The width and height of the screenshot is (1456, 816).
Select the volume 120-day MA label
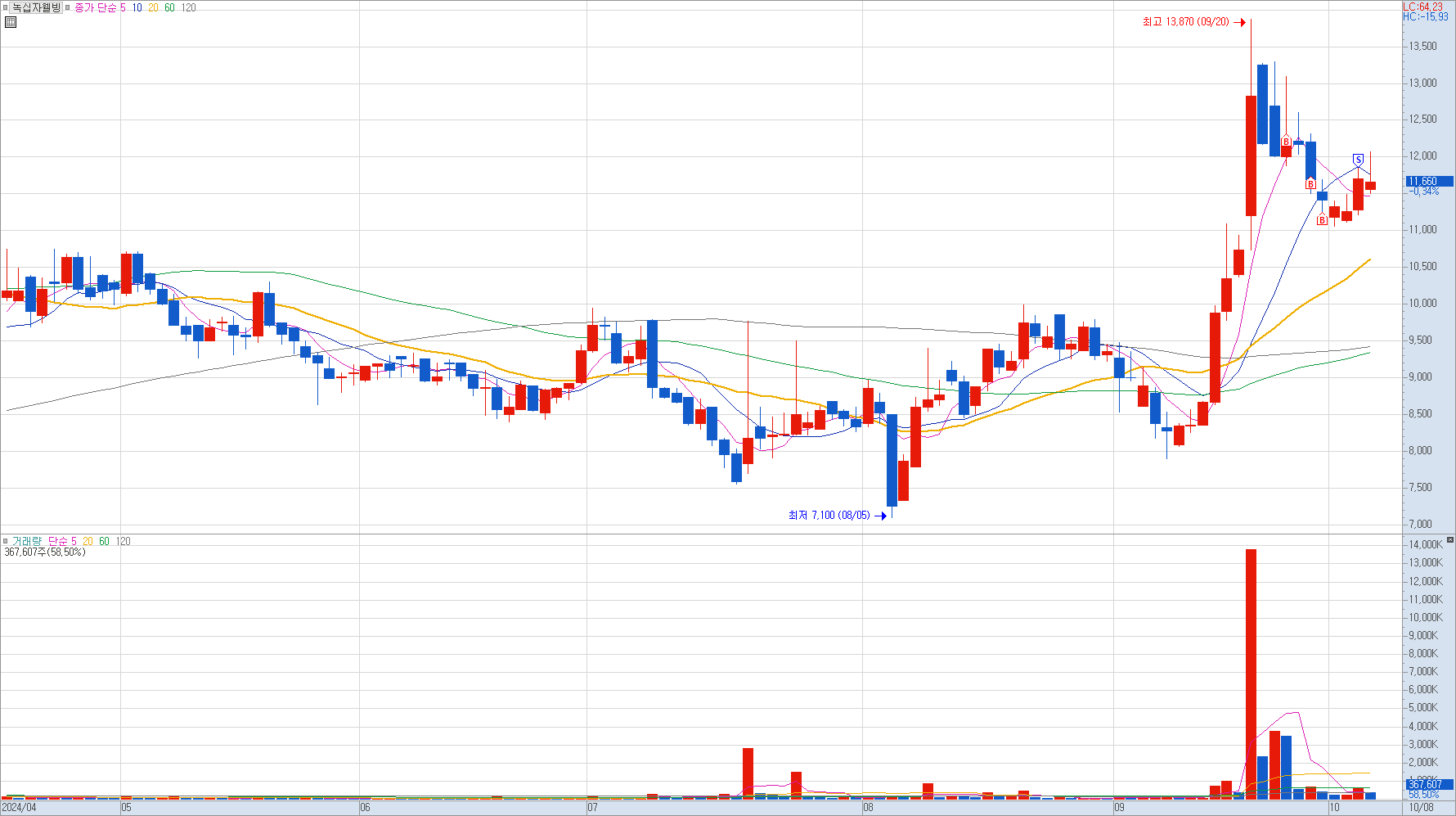123,541
